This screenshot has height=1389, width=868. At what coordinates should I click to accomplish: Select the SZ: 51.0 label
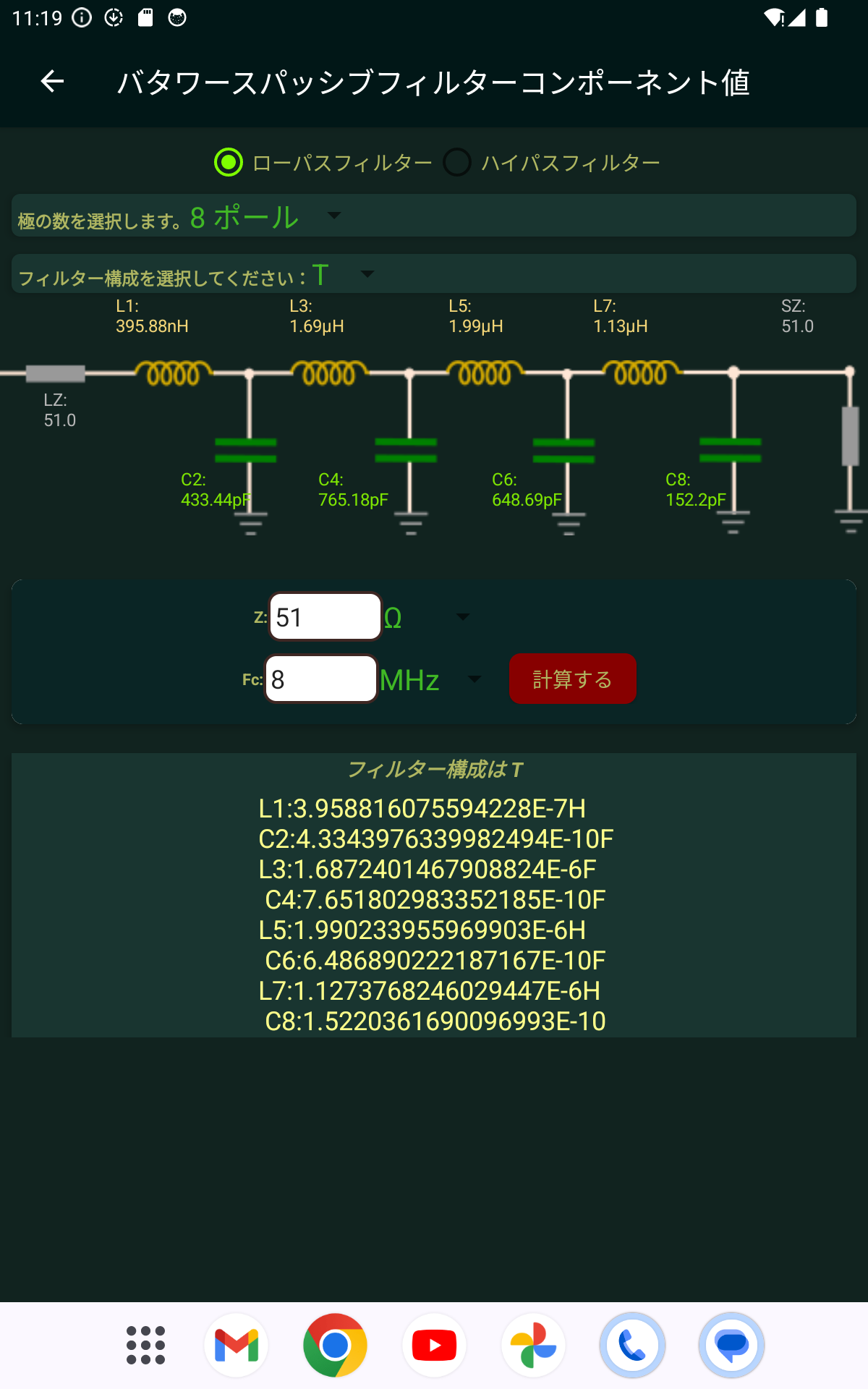point(797,316)
